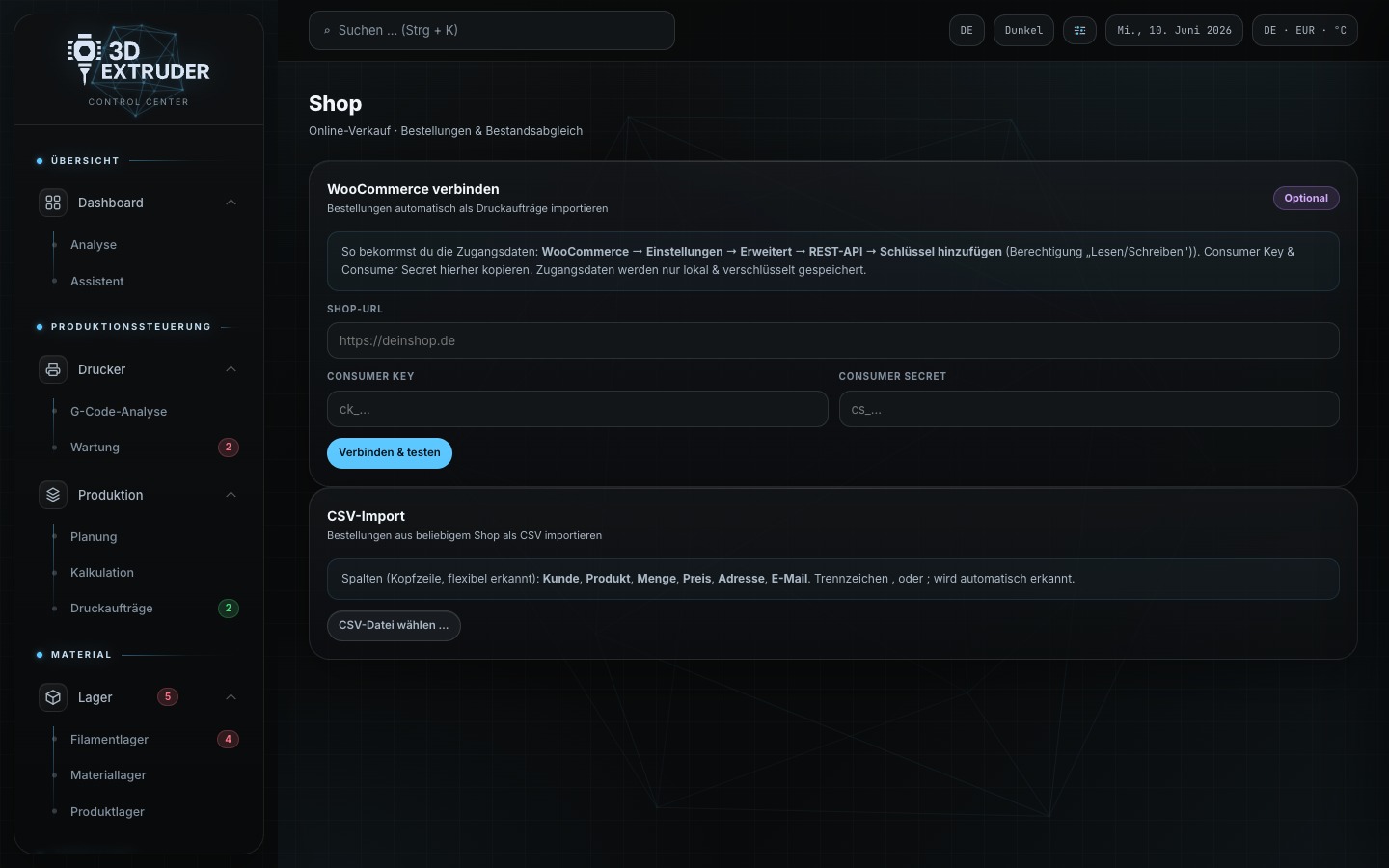
Task: Click the Shop page title
Action: click(336, 104)
